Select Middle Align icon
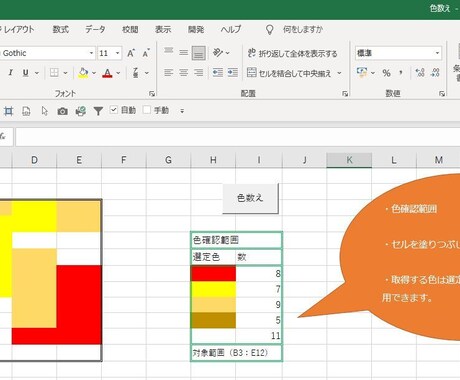Screen dimensions: 460x380 (183, 52)
